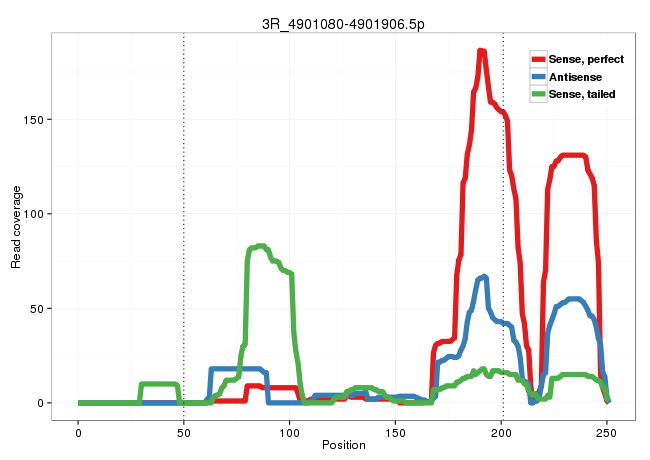Click the x-axis tick label 100
Viewport: 650px width, 460px height.
(x=290, y=429)
